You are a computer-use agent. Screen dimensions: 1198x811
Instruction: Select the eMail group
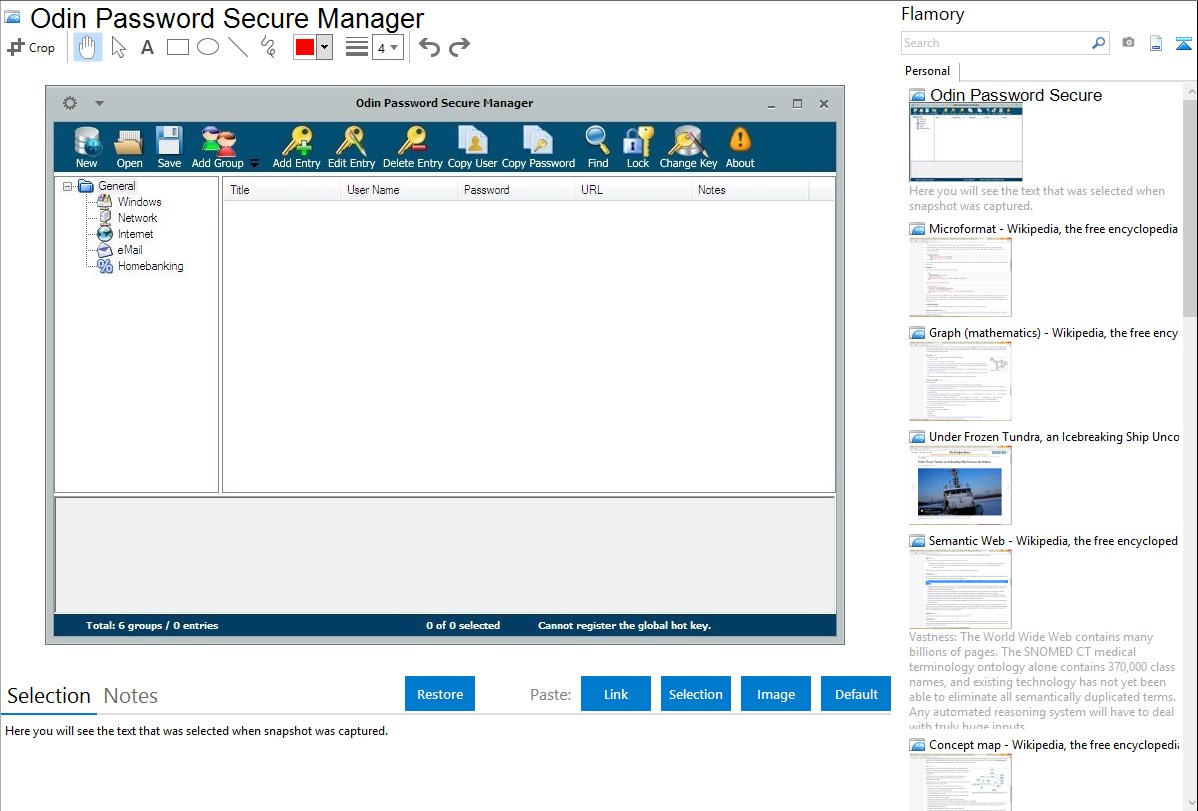tap(130, 250)
